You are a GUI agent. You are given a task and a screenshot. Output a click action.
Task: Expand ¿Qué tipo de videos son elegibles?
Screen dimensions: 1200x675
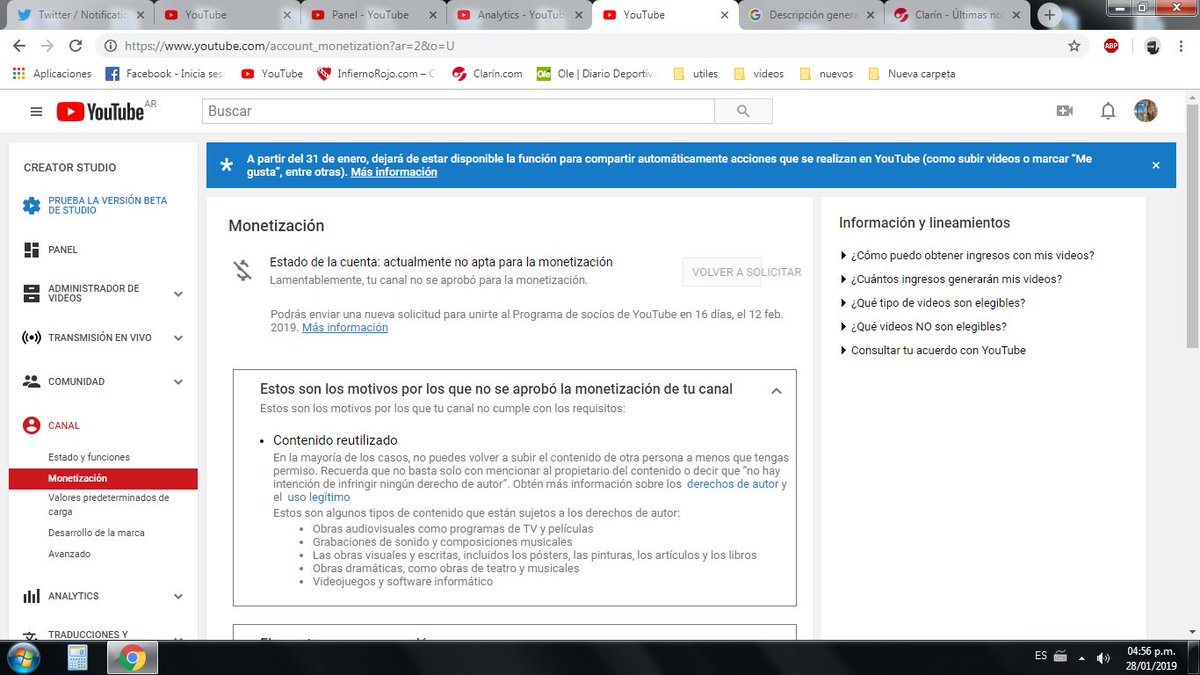click(x=932, y=303)
